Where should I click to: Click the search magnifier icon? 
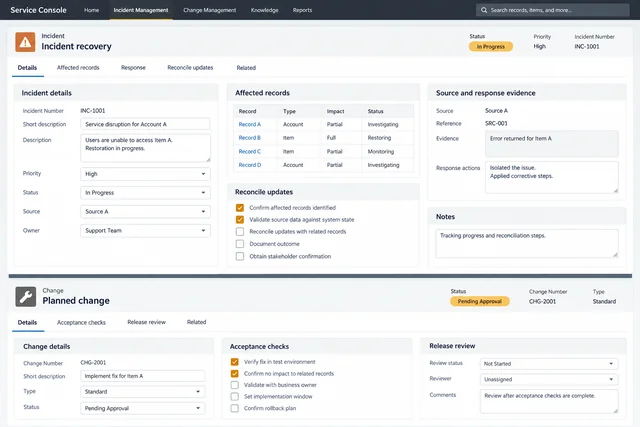(484, 10)
